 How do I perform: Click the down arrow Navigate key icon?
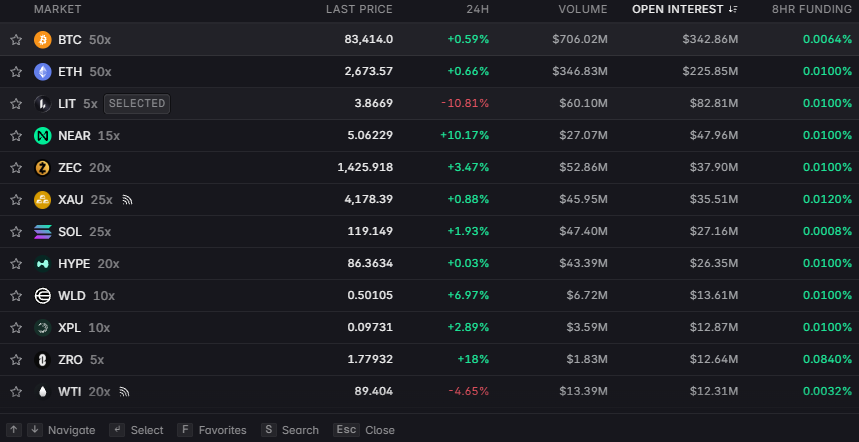(x=35, y=429)
